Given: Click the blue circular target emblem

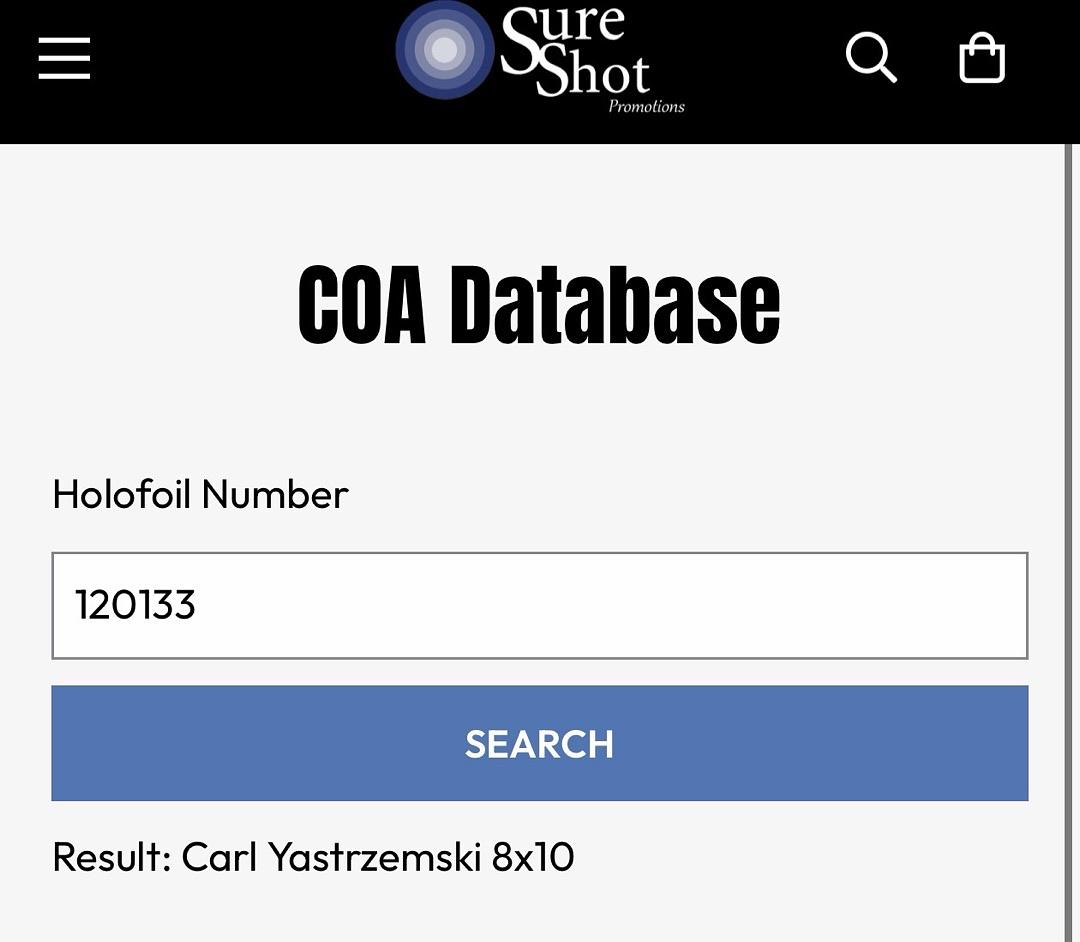Looking at the screenshot, I should tap(444, 50).
